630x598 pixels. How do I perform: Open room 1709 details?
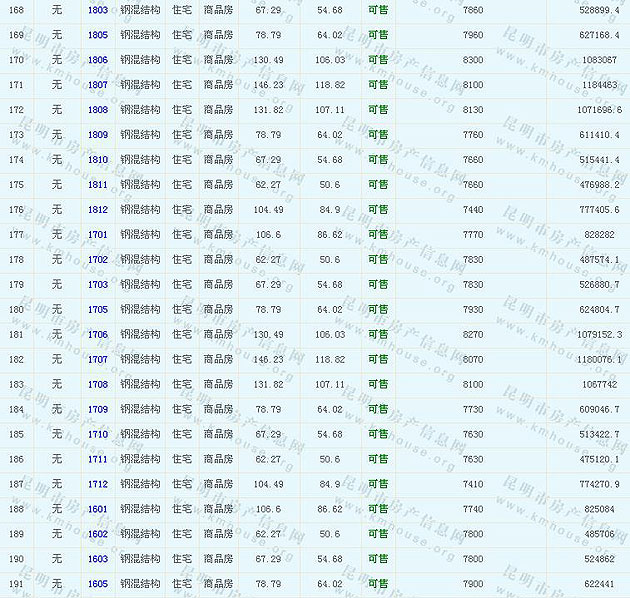tap(97, 410)
